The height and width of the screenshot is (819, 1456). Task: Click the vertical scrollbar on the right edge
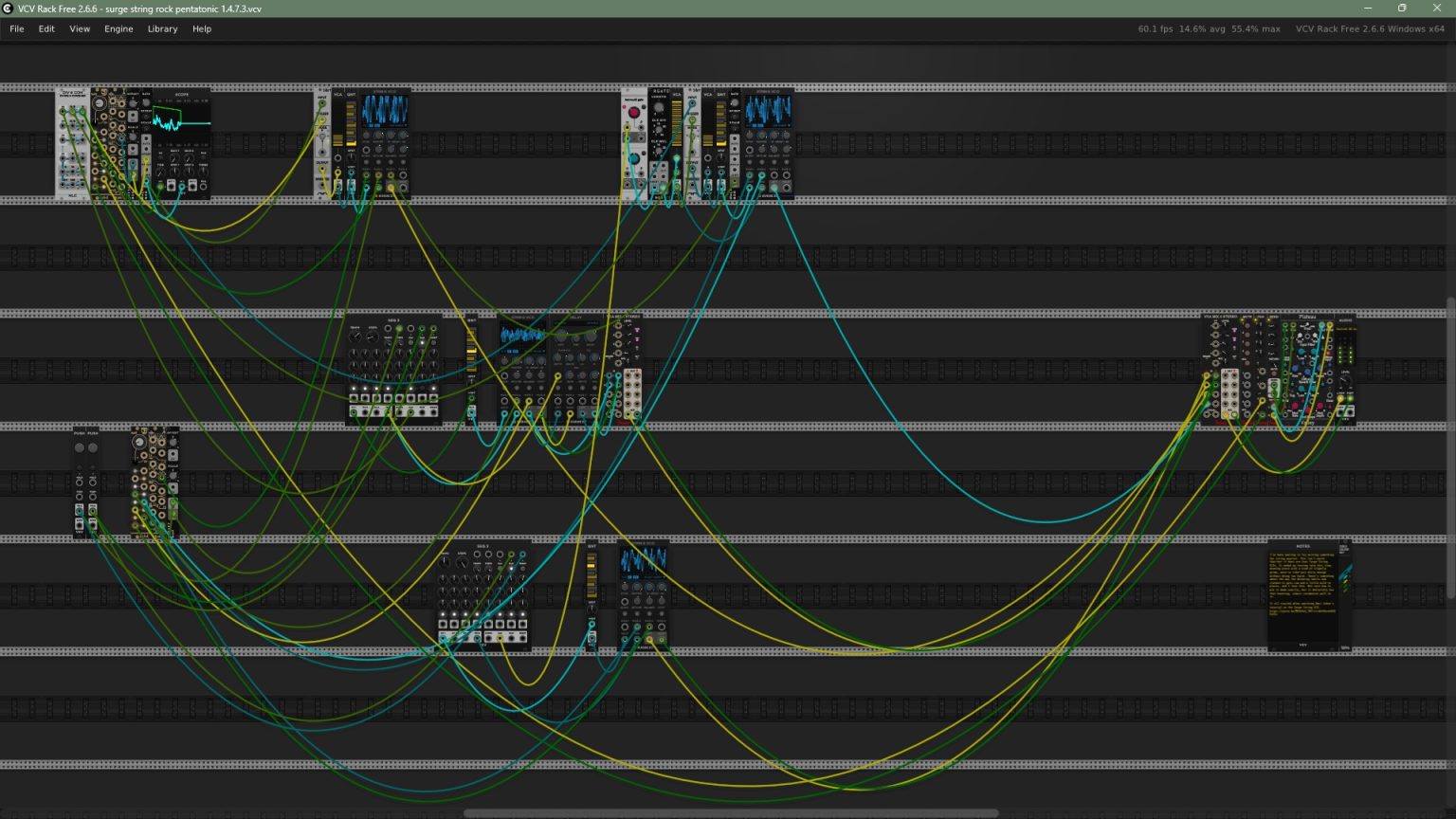tap(1450, 447)
